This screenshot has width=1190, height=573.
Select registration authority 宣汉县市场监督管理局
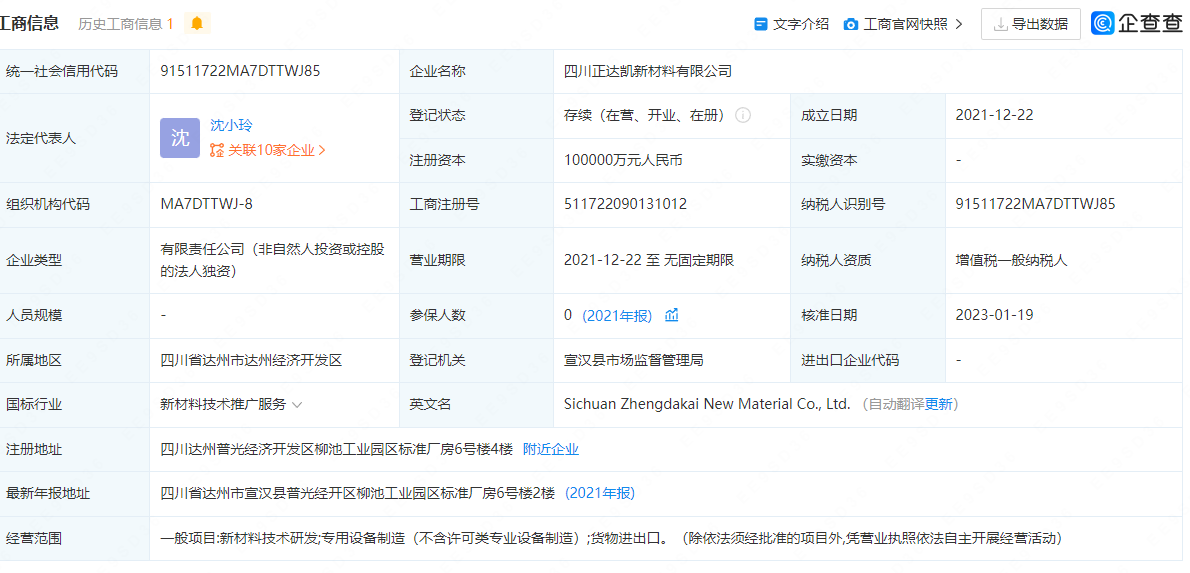(x=634, y=360)
